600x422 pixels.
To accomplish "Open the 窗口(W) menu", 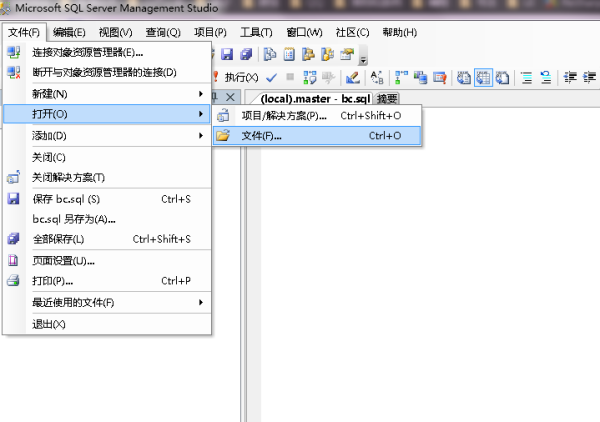I will (x=304, y=33).
